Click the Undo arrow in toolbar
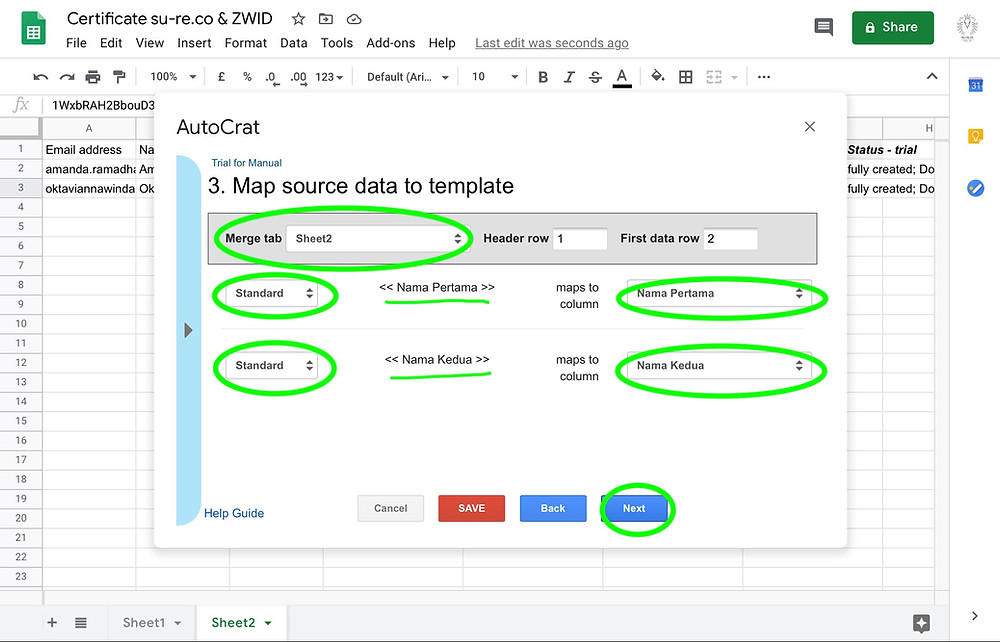 [41, 77]
